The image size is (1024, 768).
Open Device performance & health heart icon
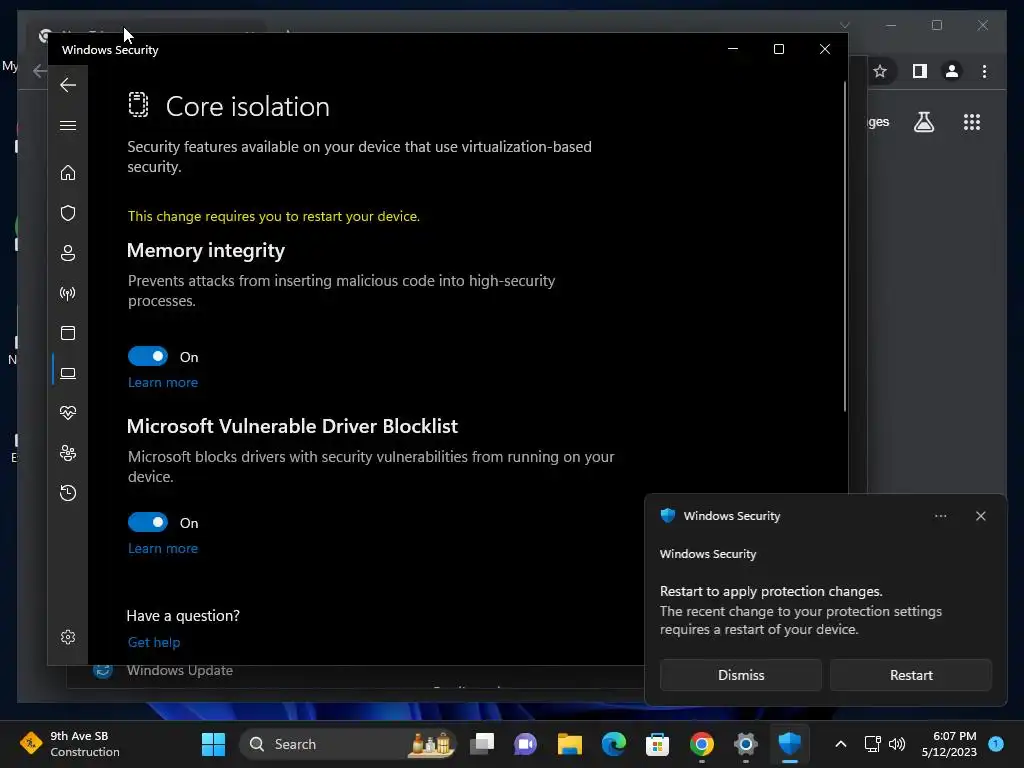(68, 413)
